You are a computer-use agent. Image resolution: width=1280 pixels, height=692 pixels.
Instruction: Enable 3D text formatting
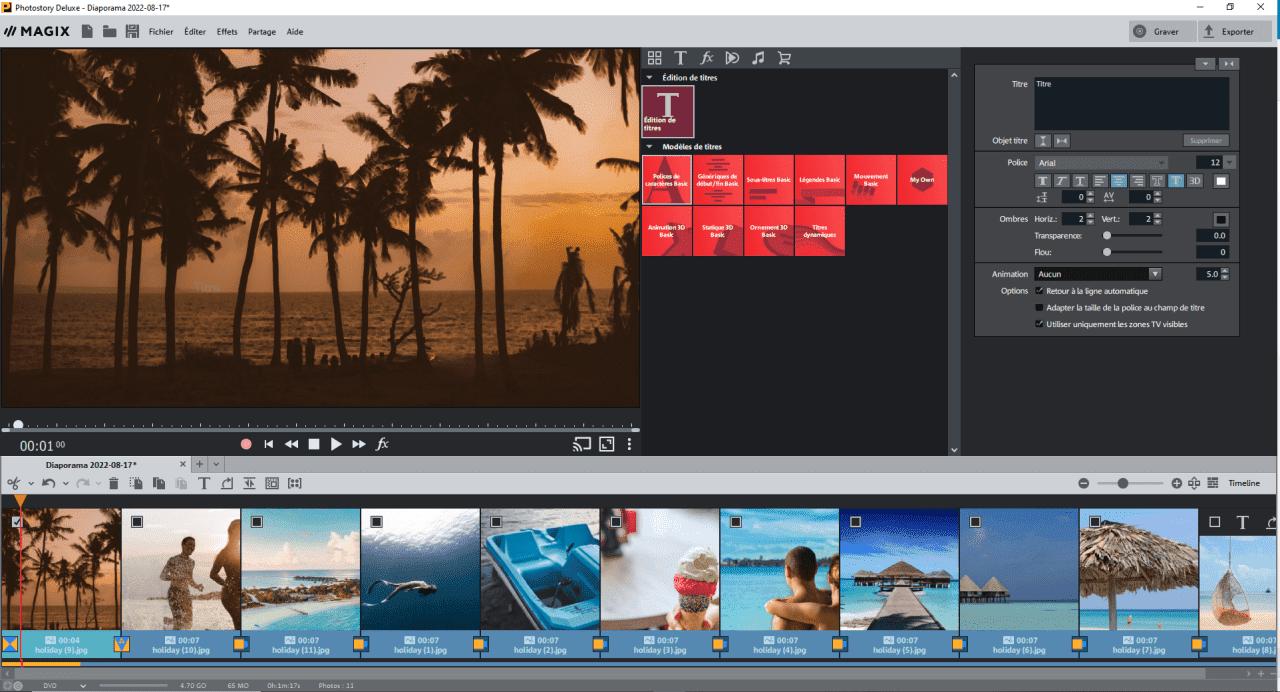click(x=1196, y=181)
